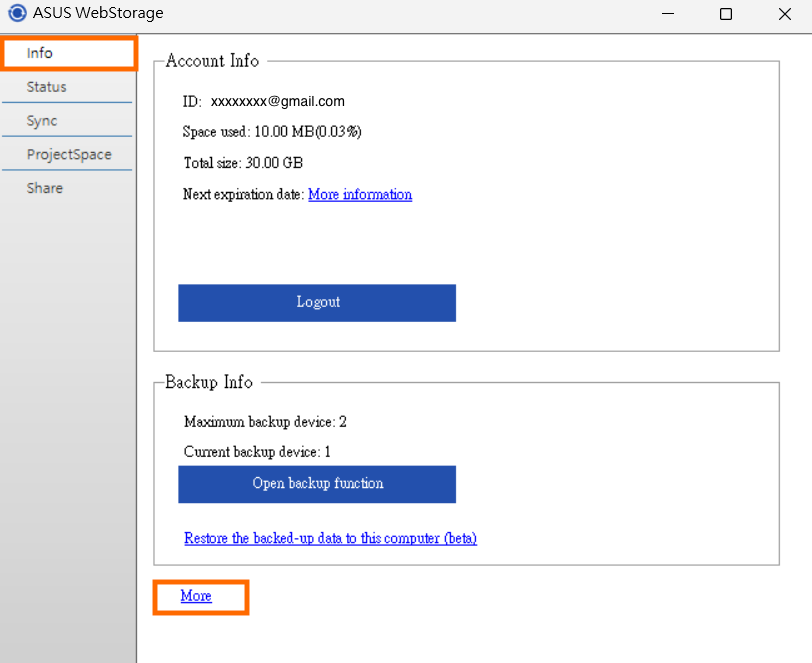Open the Info tab
Viewport: 812px width, 663px height.
pos(68,53)
